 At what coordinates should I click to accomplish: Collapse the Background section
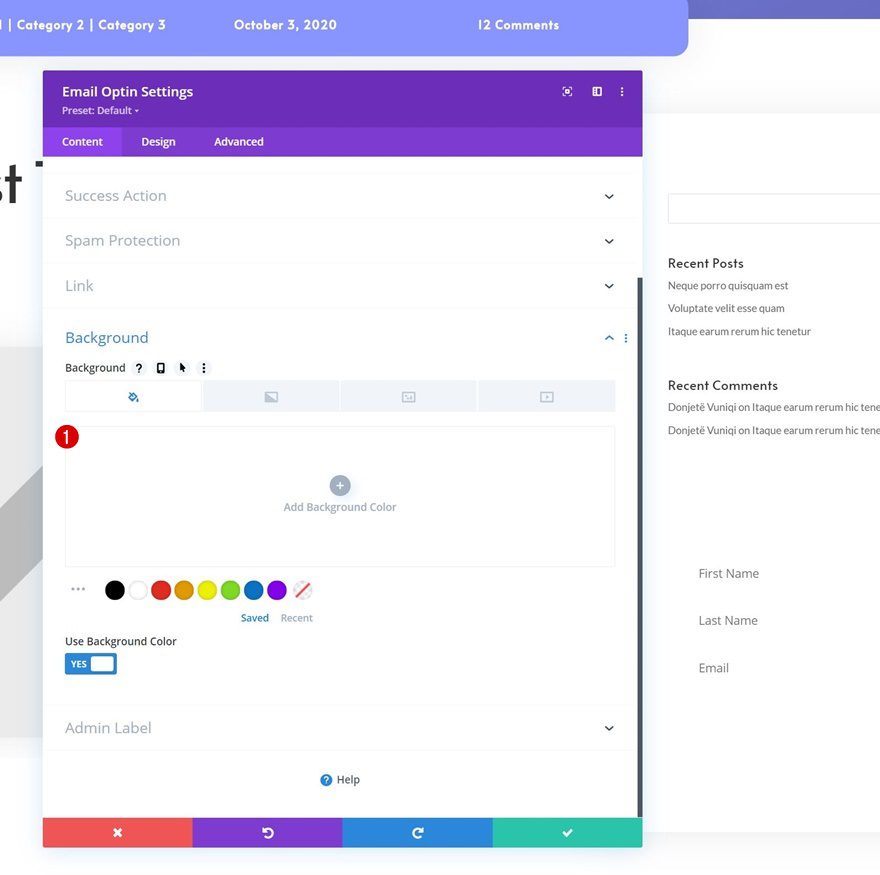[608, 338]
